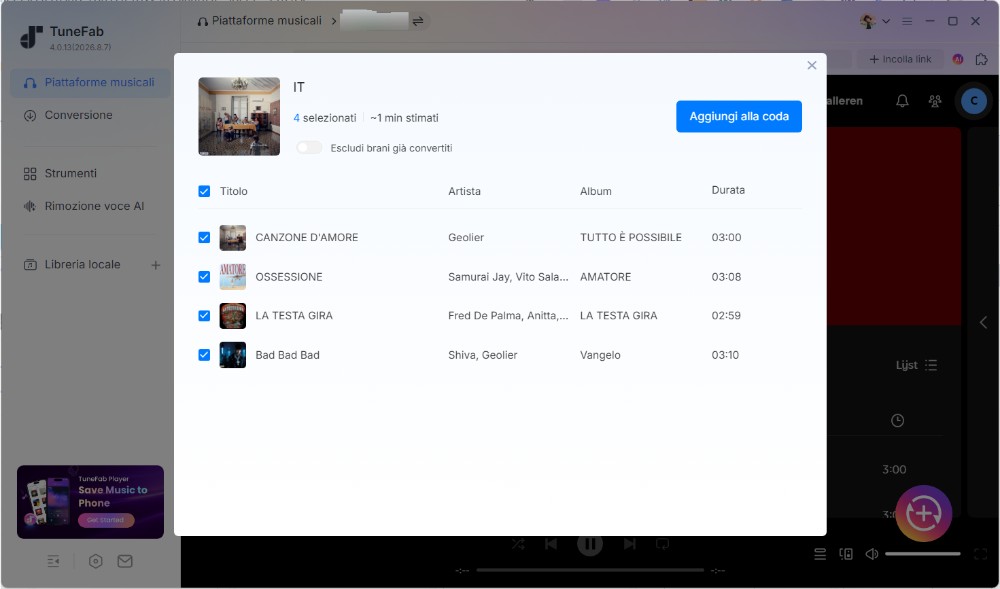1000x589 pixels.
Task: Collapse right panel with chevron arrow
Action: (x=983, y=323)
